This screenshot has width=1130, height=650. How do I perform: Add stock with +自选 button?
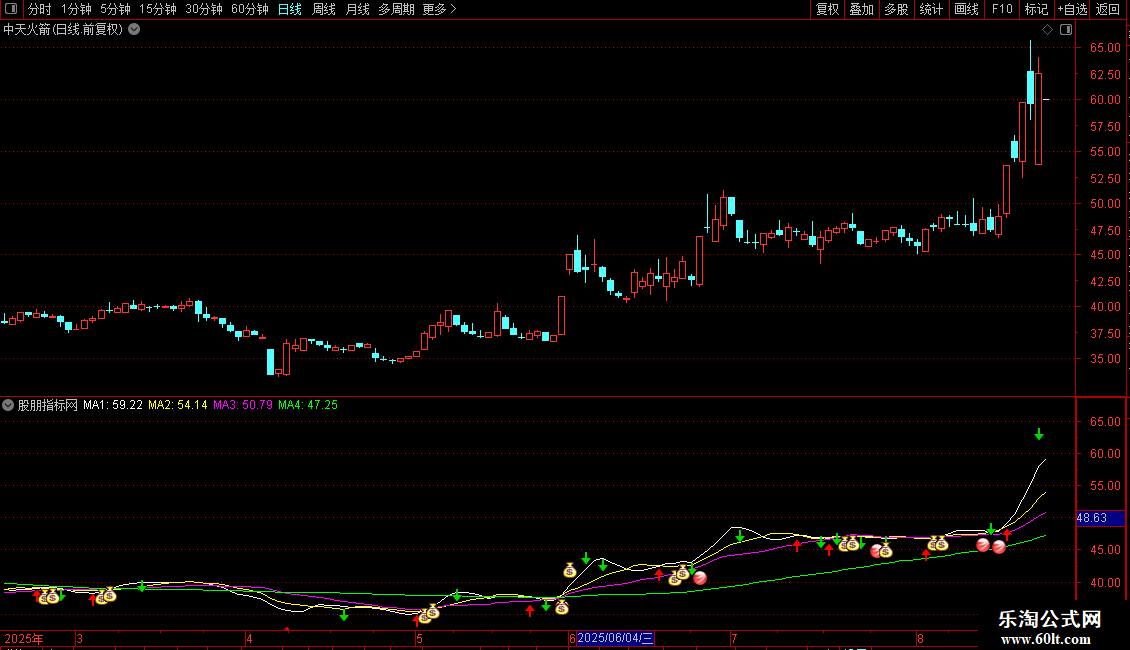[x=1072, y=9]
